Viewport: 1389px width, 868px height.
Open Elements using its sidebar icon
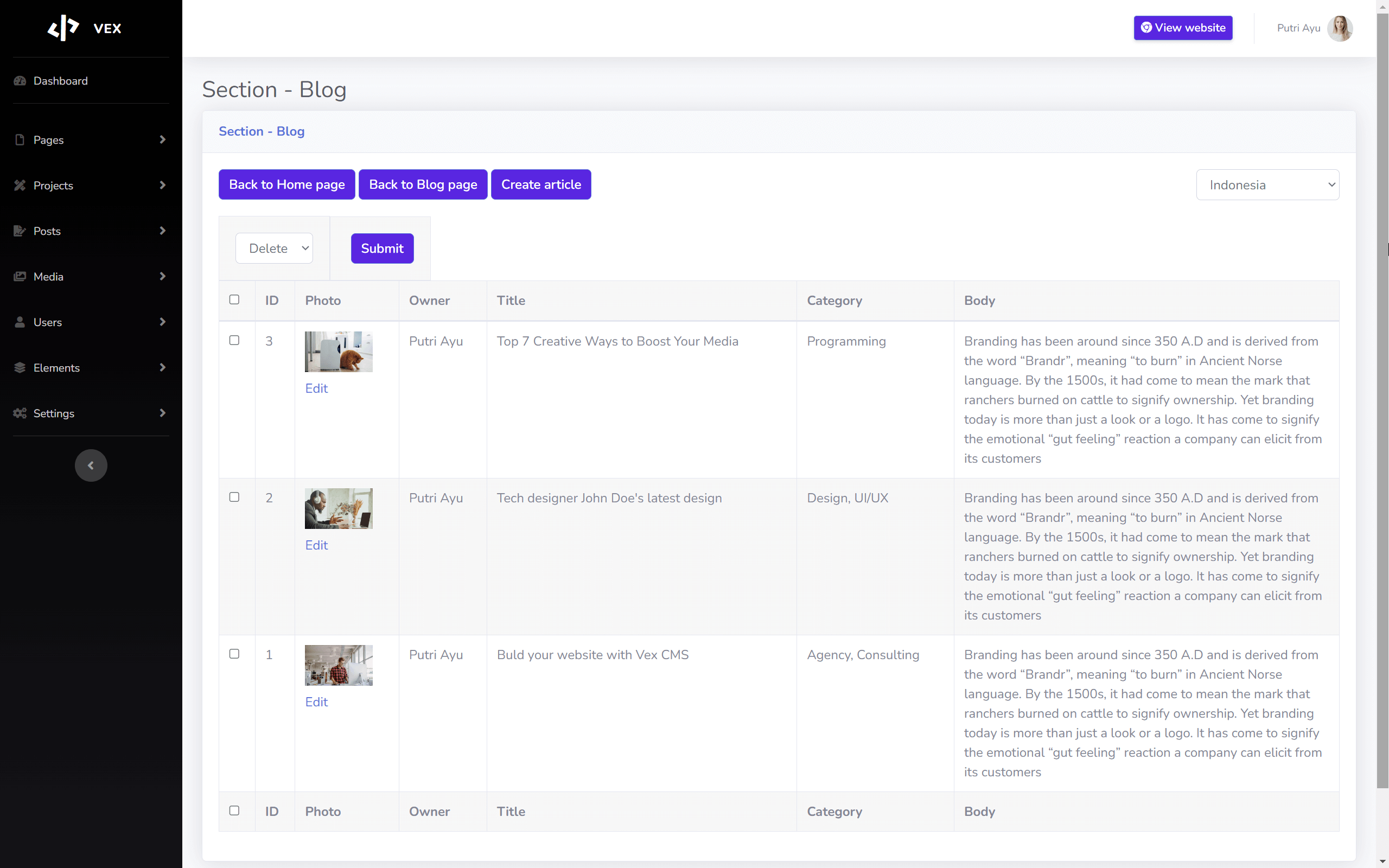point(20,367)
